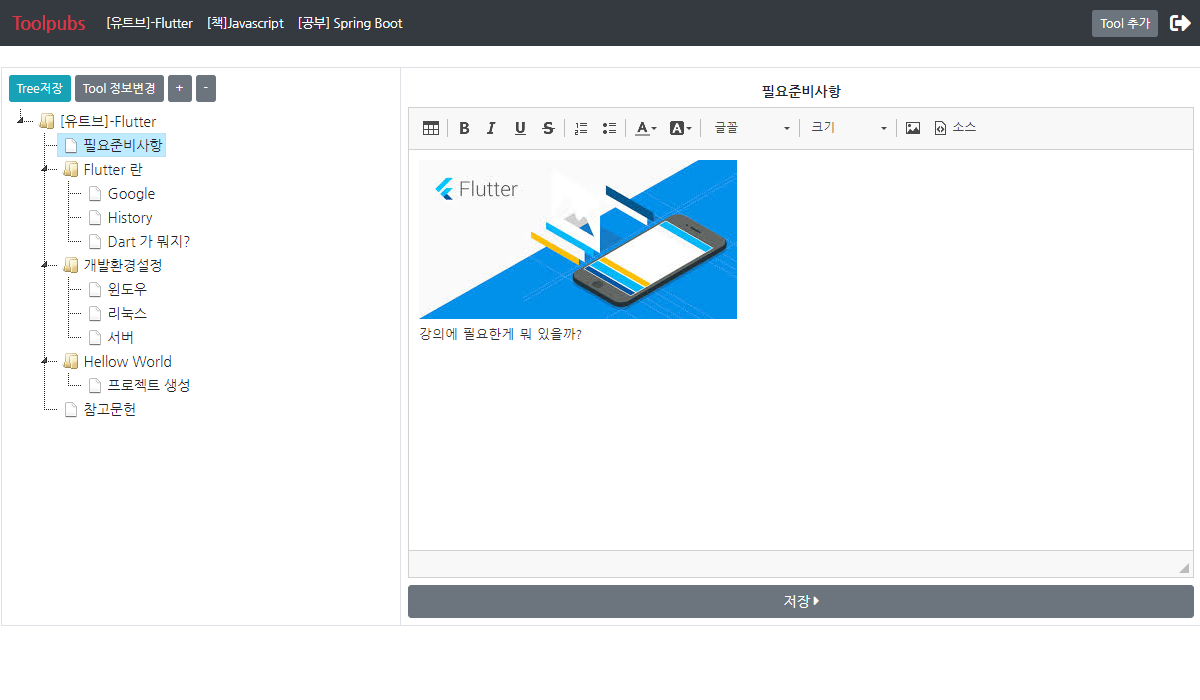Click the Tool 정보변경 button
1200x700 pixels.
(x=119, y=89)
